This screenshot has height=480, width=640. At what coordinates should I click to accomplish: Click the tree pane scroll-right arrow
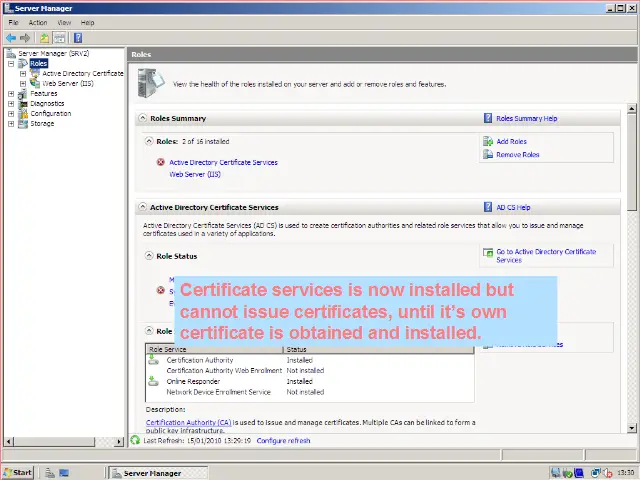point(119,441)
